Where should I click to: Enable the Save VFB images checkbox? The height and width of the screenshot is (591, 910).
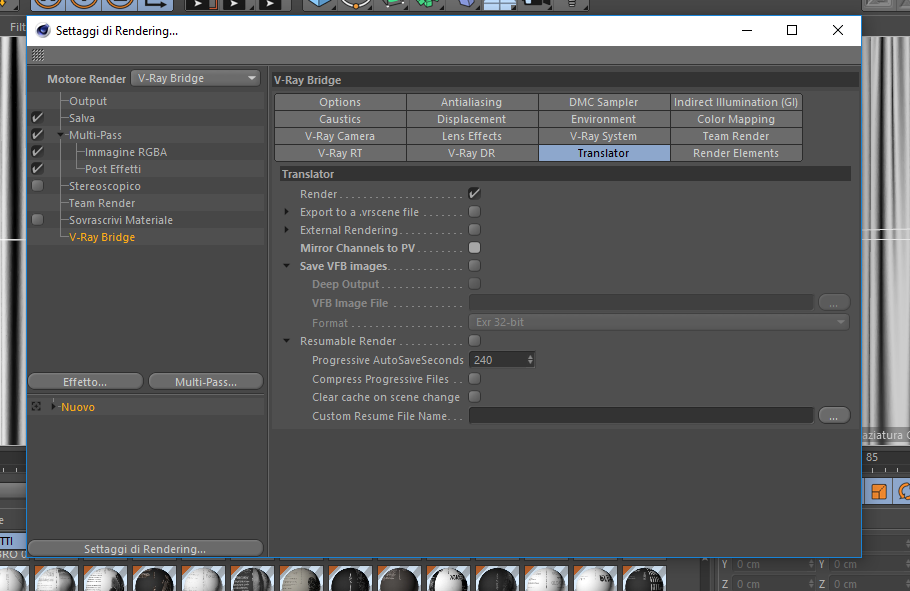474,265
